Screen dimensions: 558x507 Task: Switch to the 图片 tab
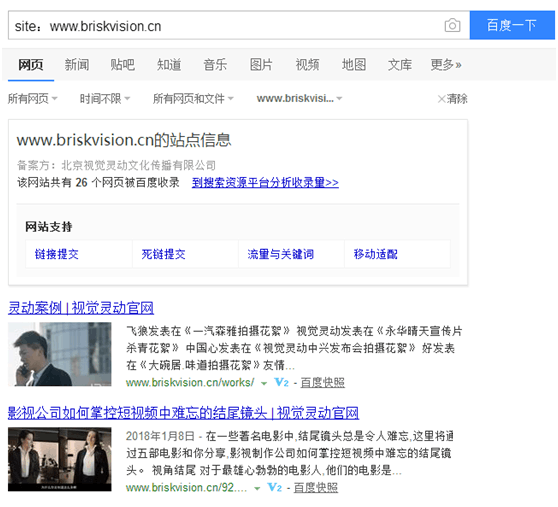pos(261,65)
